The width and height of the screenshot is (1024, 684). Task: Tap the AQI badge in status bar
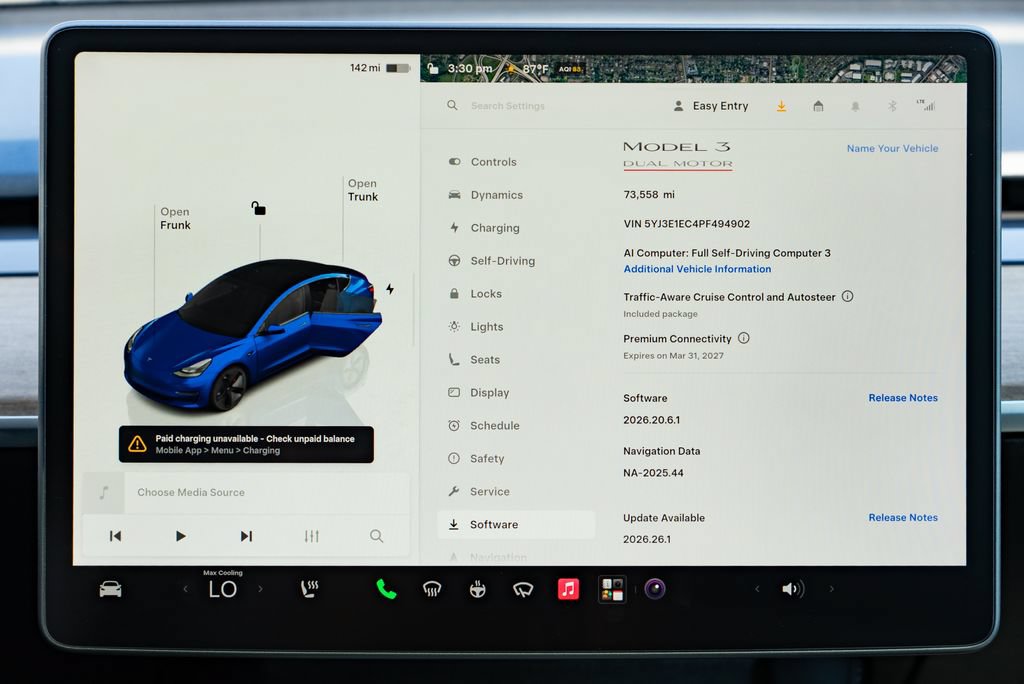[x=570, y=69]
